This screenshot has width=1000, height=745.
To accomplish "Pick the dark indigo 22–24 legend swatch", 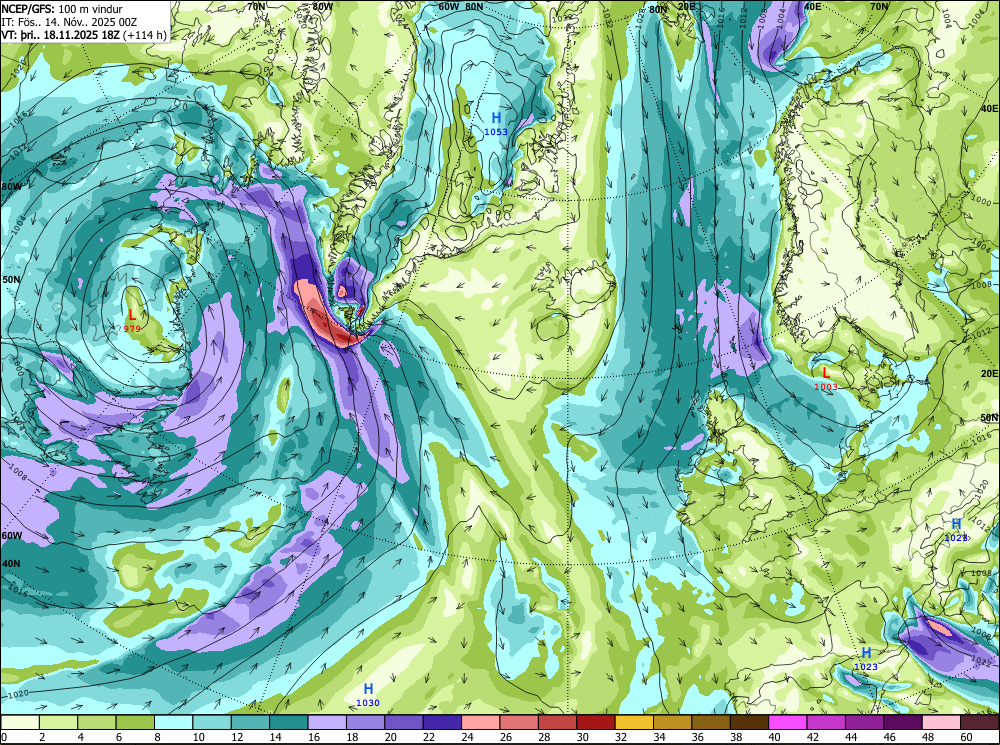I will (x=443, y=722).
